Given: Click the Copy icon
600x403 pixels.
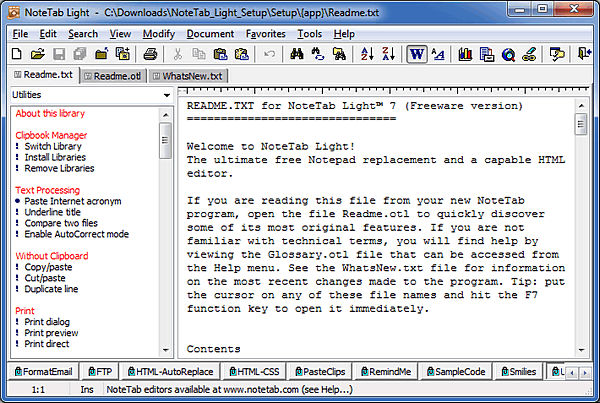Looking at the screenshot, I should point(199,54).
